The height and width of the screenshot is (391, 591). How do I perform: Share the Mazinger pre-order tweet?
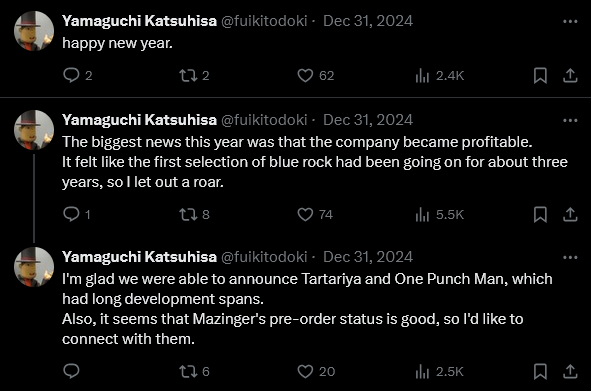(570, 371)
